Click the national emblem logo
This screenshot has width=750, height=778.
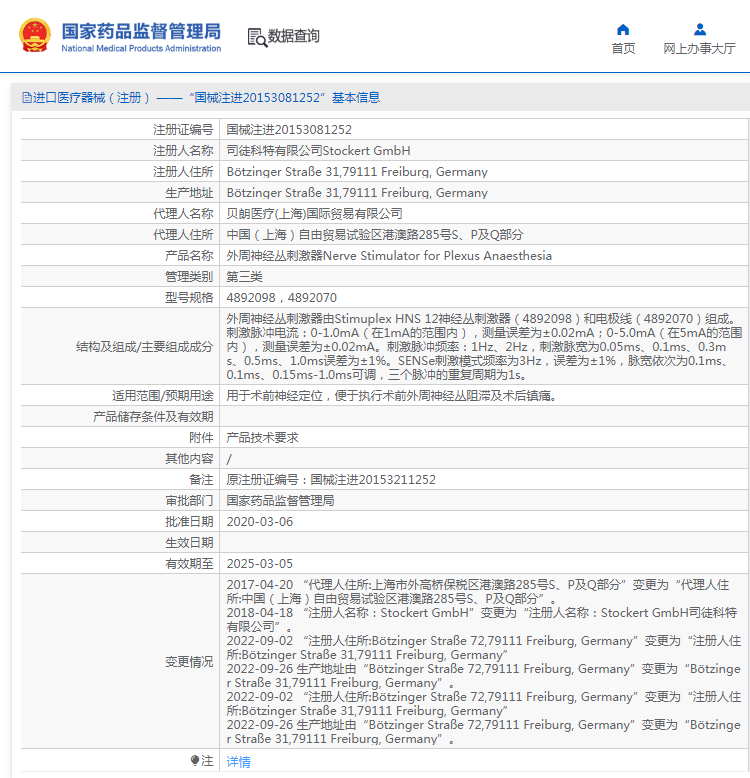[35, 36]
